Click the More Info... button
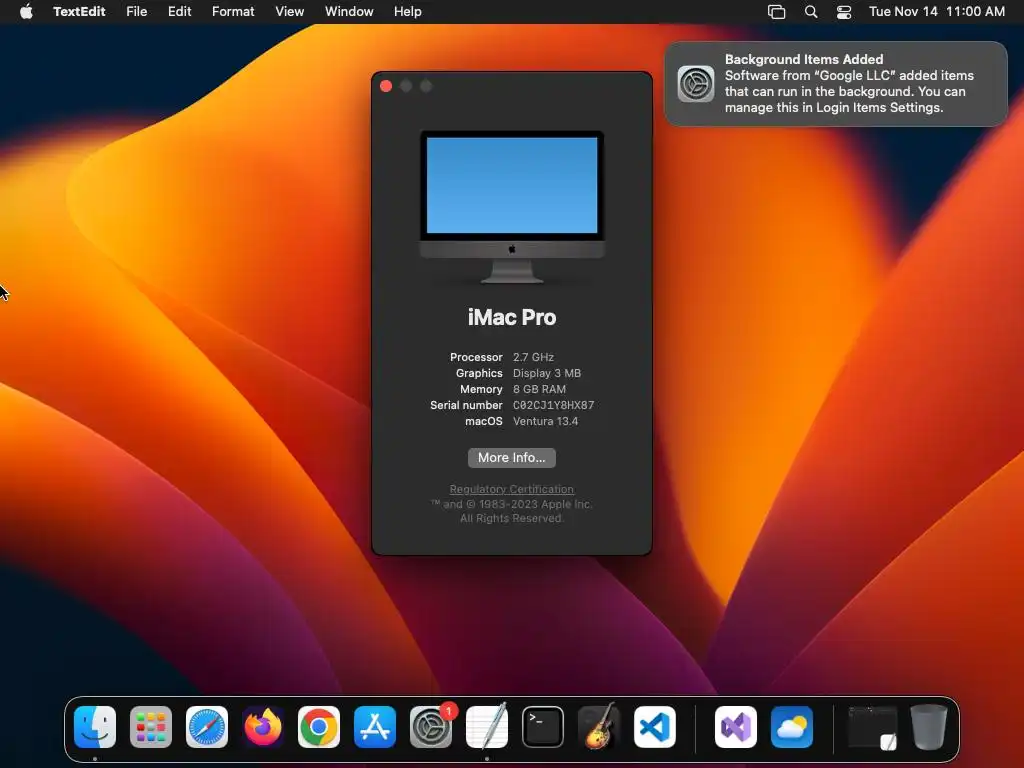The width and height of the screenshot is (1024, 768). (x=512, y=458)
